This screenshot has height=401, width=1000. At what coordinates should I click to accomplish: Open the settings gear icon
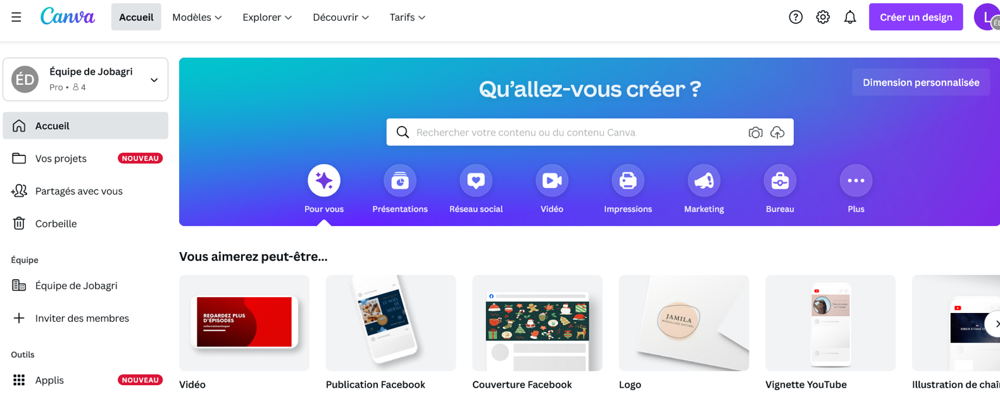[823, 17]
